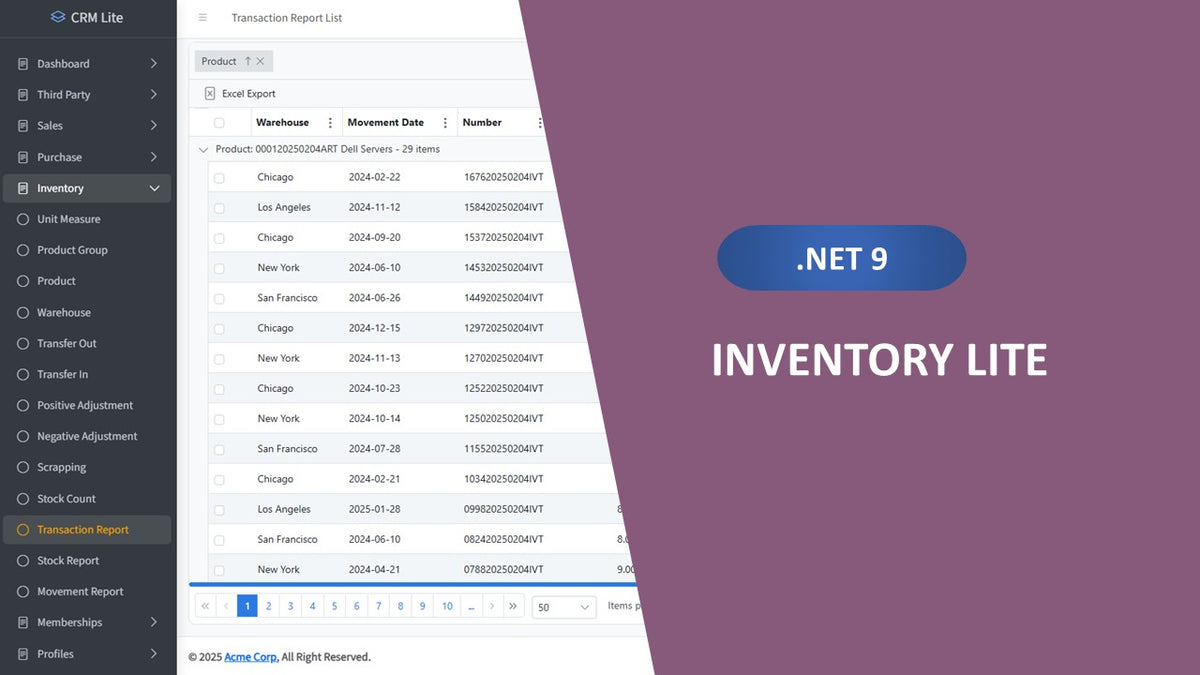Check the row for Chicago dated 2024-02-22

(219, 176)
